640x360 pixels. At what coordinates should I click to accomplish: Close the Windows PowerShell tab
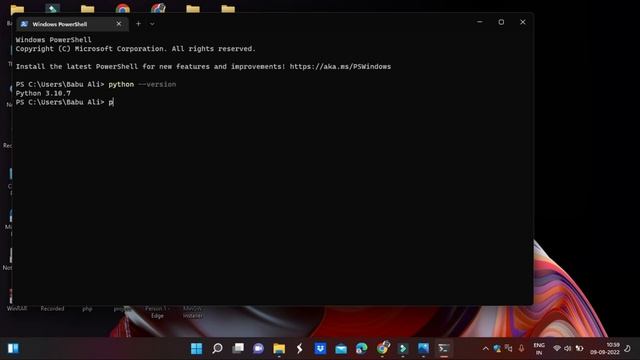119,24
